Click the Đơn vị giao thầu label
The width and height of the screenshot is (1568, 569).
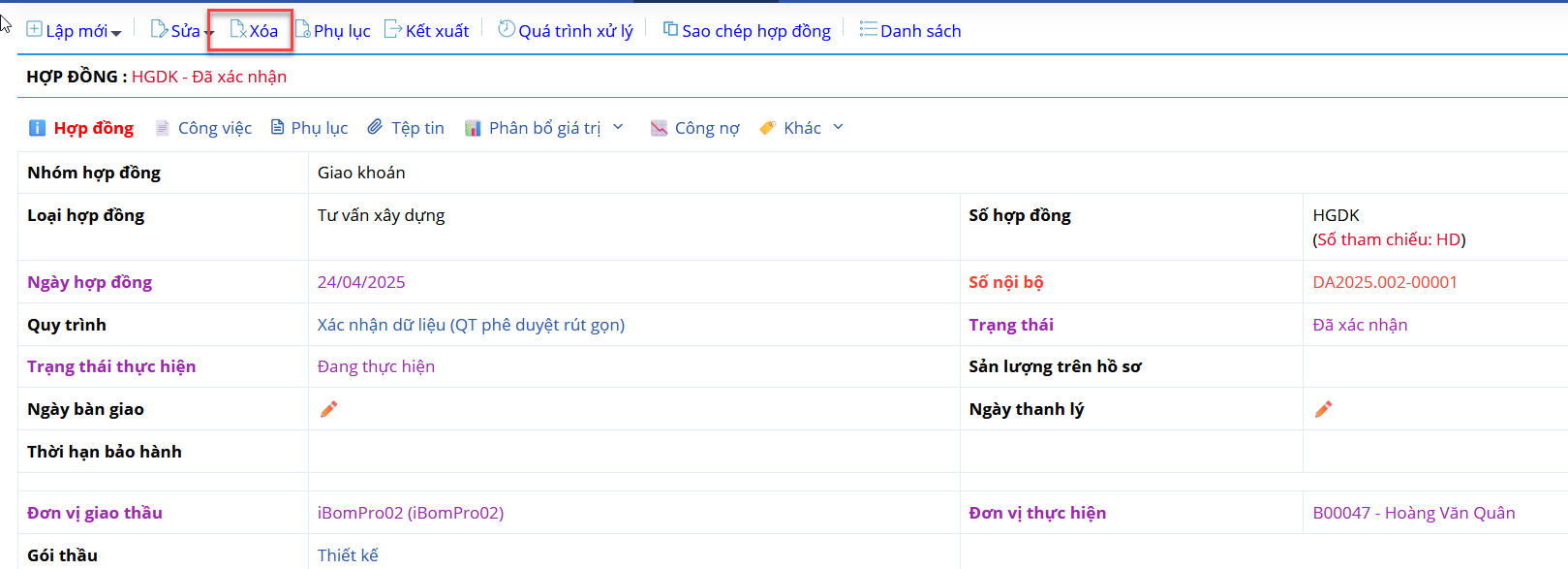(95, 513)
